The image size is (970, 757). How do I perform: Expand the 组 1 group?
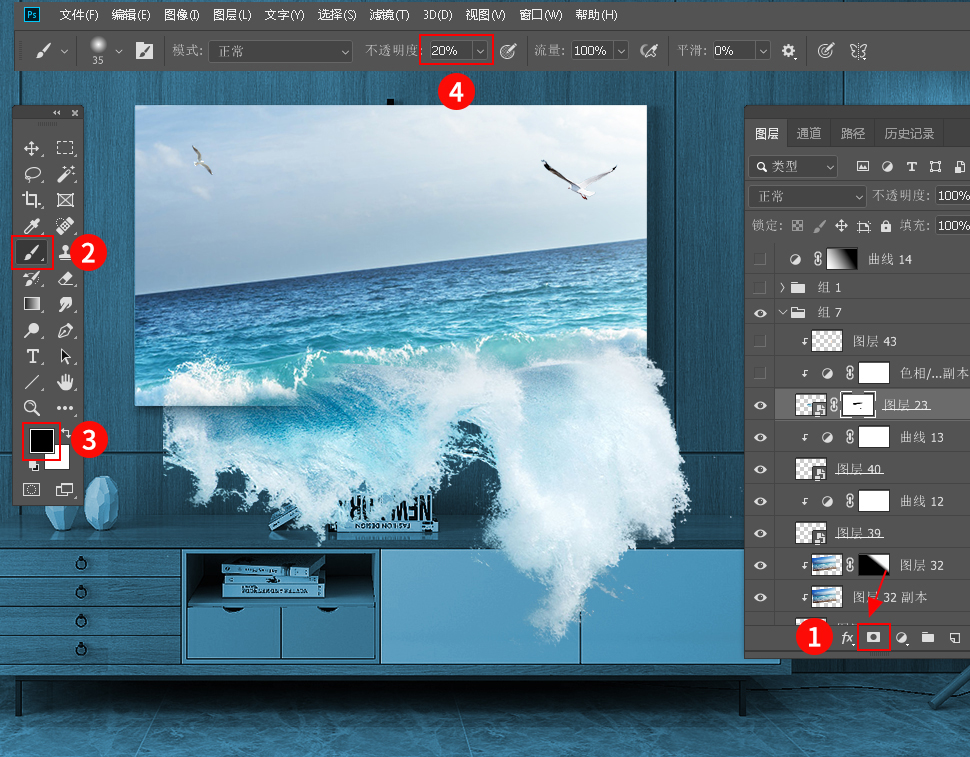point(783,288)
